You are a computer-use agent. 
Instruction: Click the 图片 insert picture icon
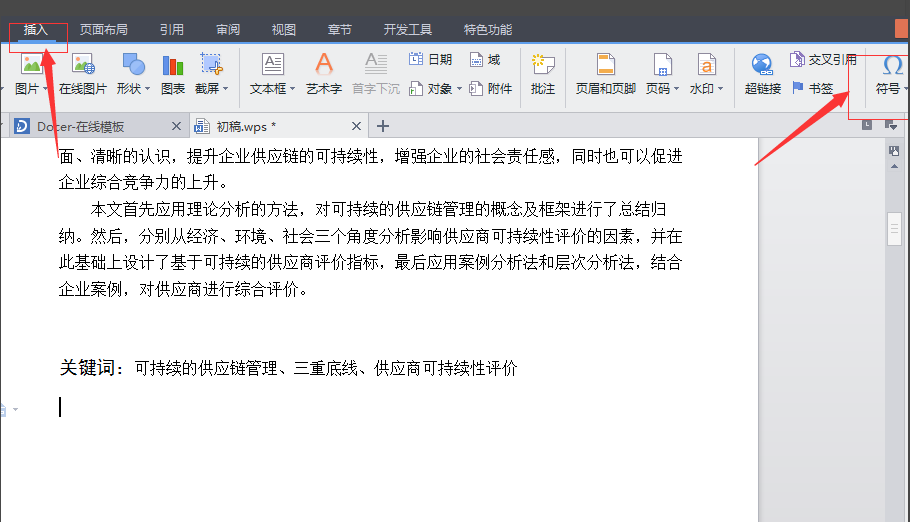[x=31, y=64]
